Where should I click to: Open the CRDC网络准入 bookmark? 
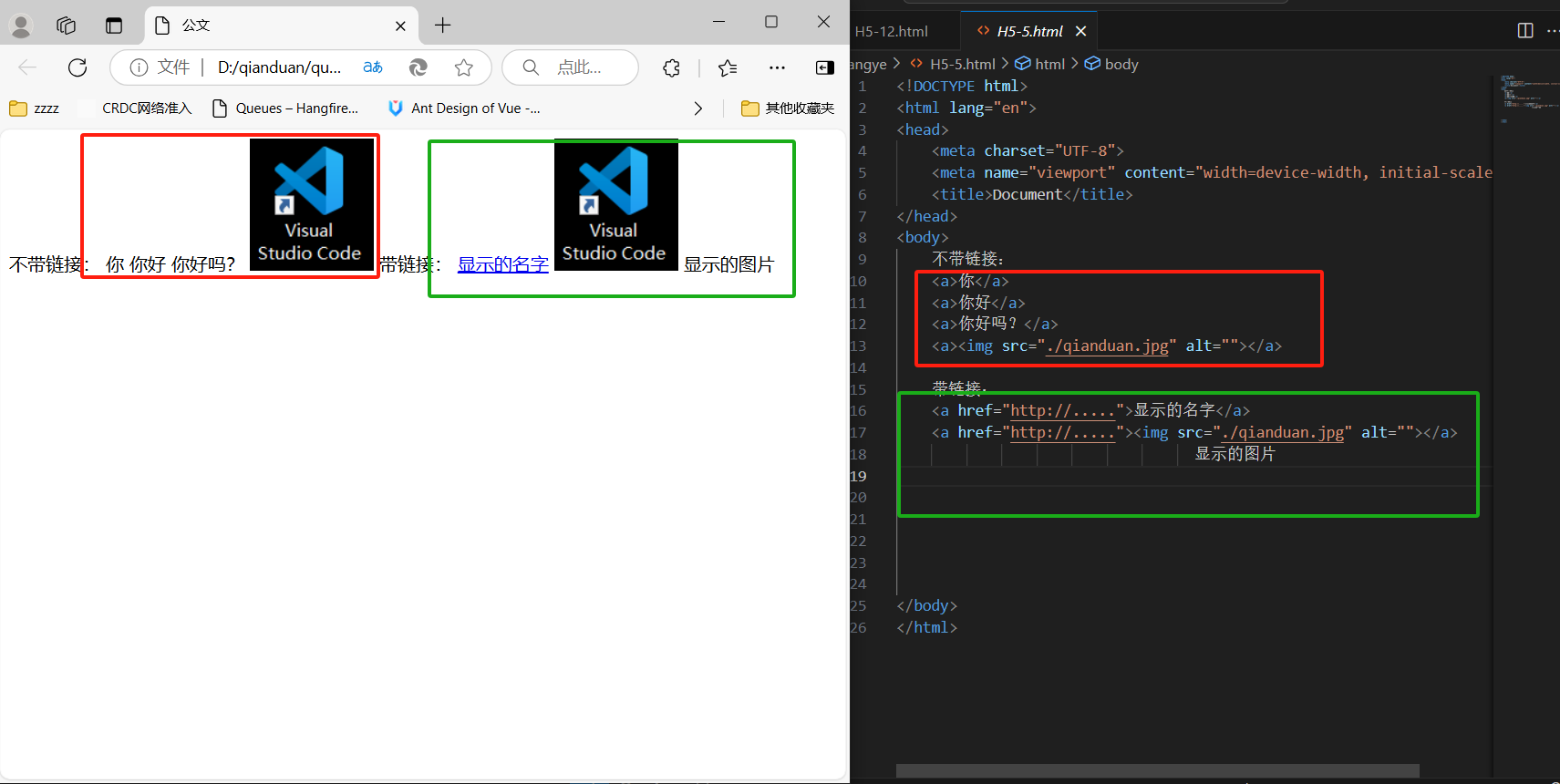pyautogui.click(x=137, y=108)
